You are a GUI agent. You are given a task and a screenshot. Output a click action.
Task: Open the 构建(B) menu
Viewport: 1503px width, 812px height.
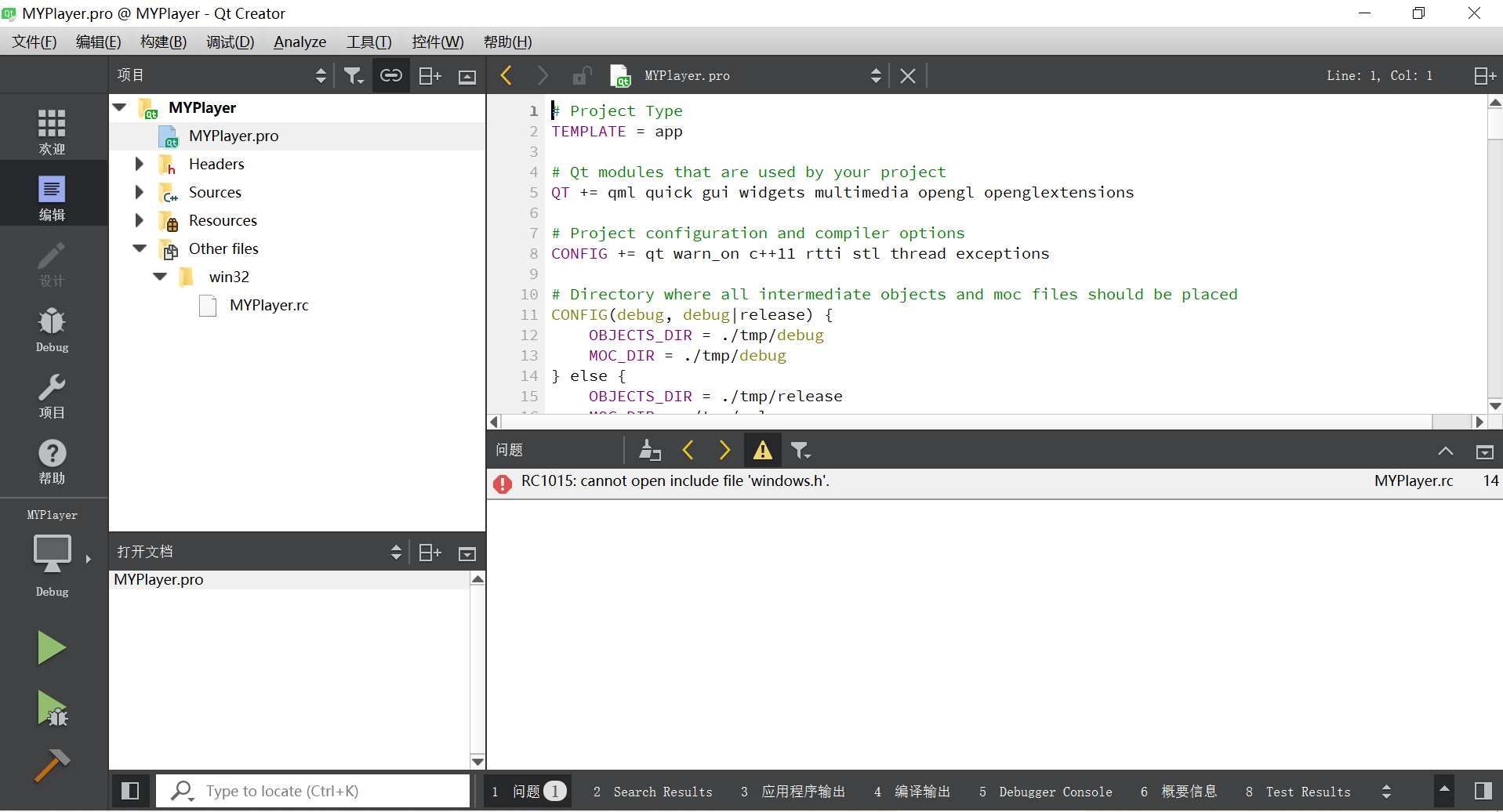coord(163,42)
